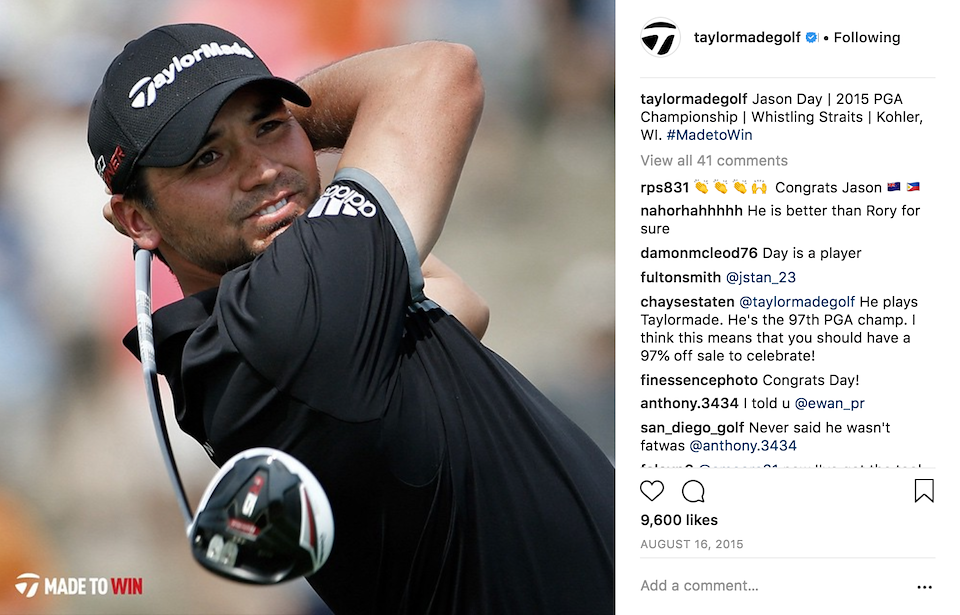Like the post with the heart icon

[651, 491]
